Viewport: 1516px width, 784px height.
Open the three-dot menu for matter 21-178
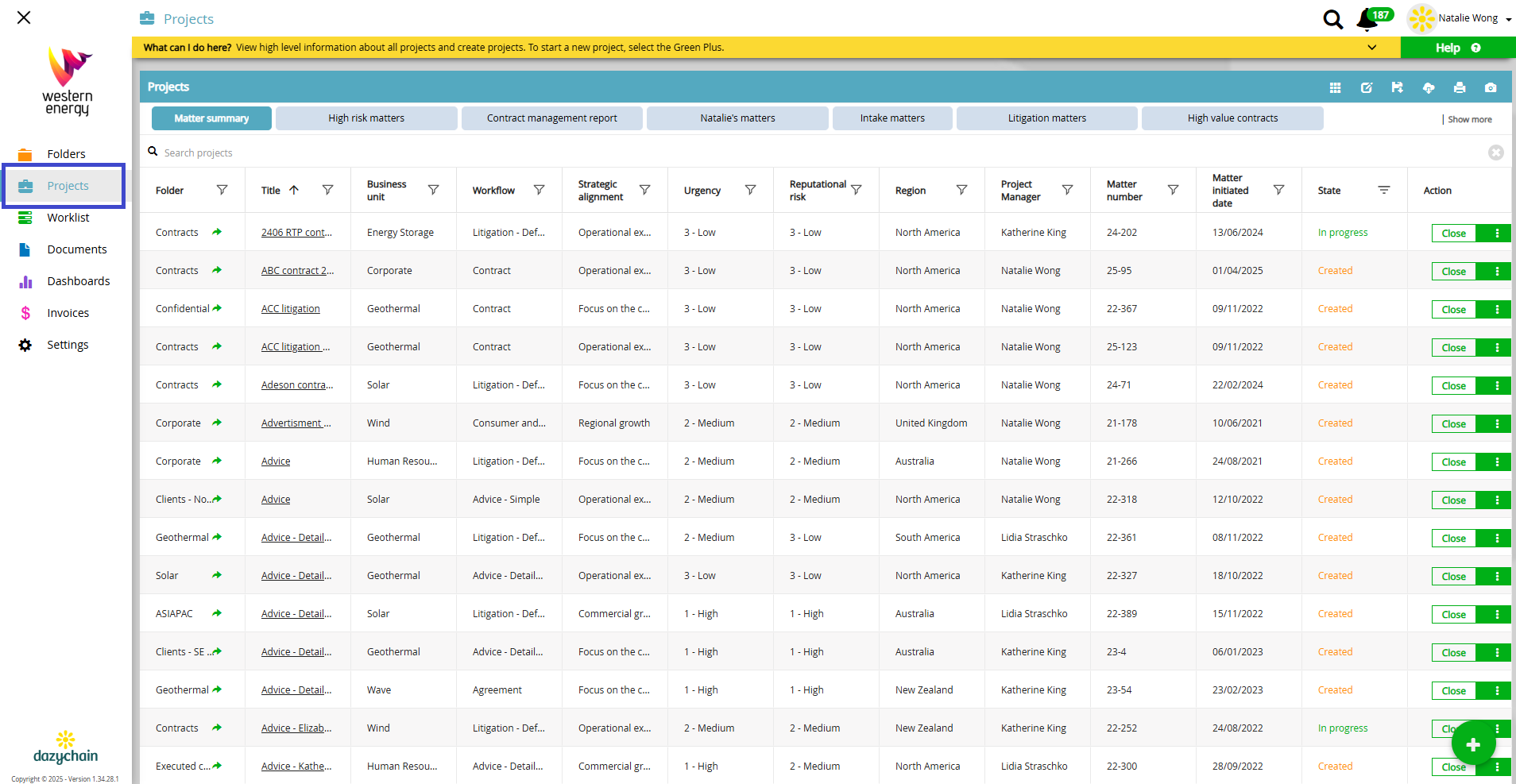coord(1497,423)
